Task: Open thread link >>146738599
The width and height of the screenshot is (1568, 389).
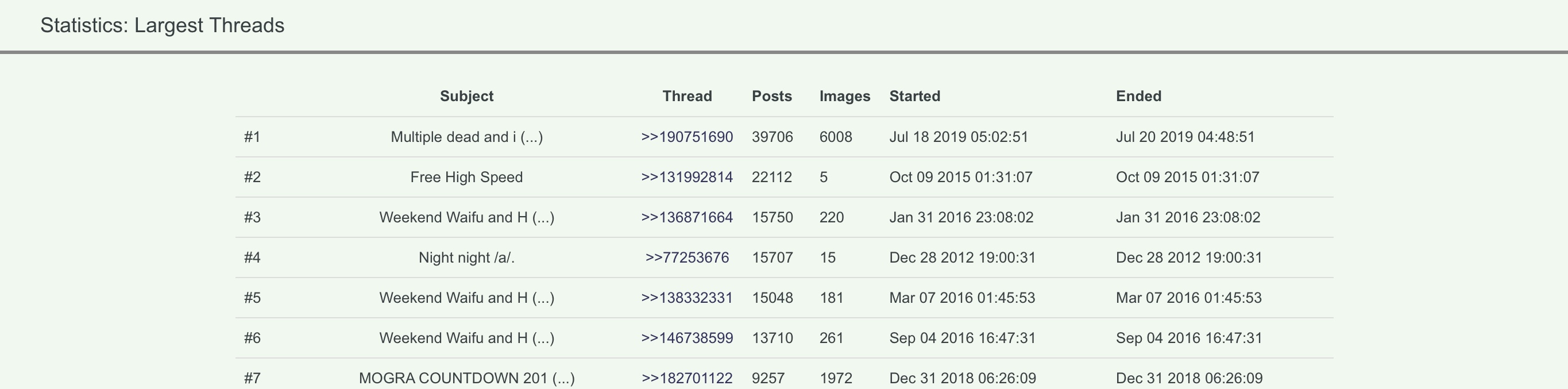Action: pos(686,338)
